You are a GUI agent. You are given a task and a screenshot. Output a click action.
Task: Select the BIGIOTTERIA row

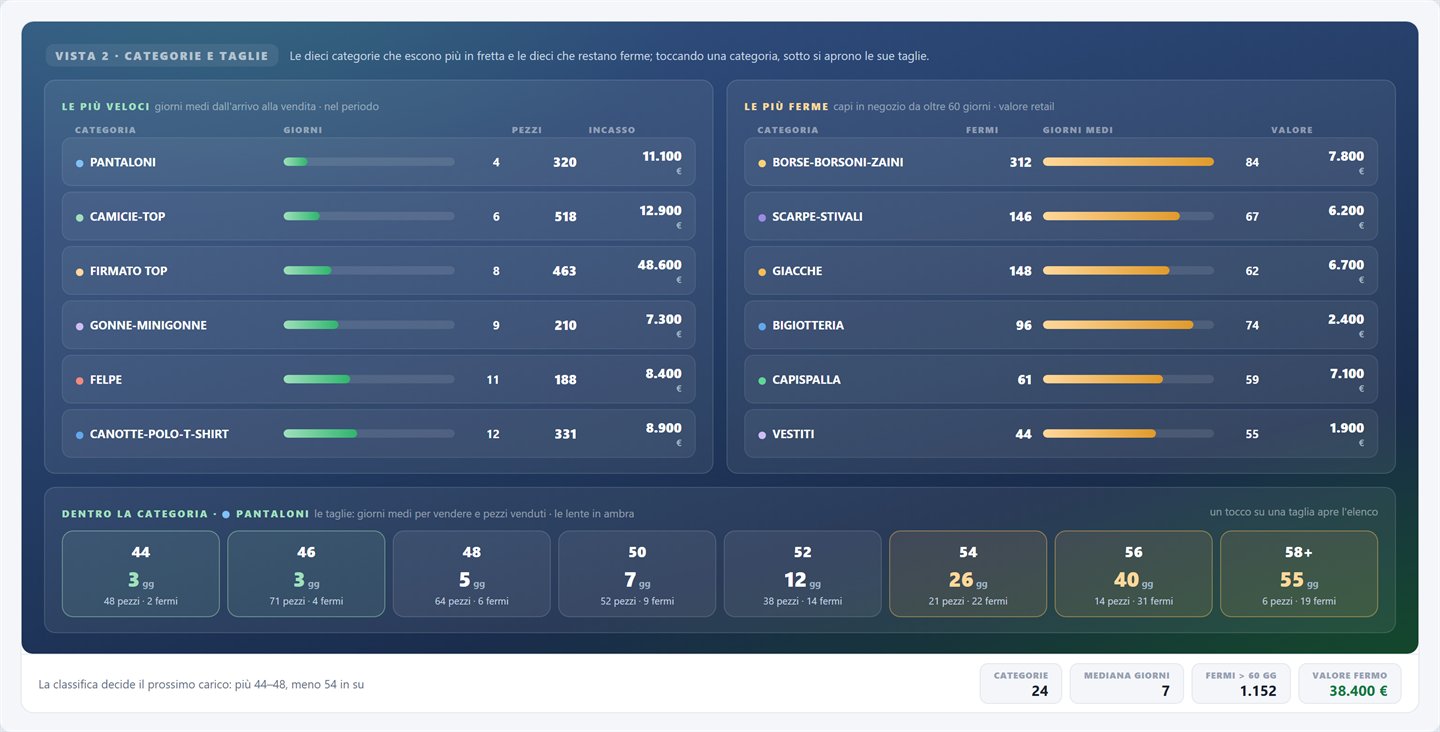click(x=1061, y=325)
